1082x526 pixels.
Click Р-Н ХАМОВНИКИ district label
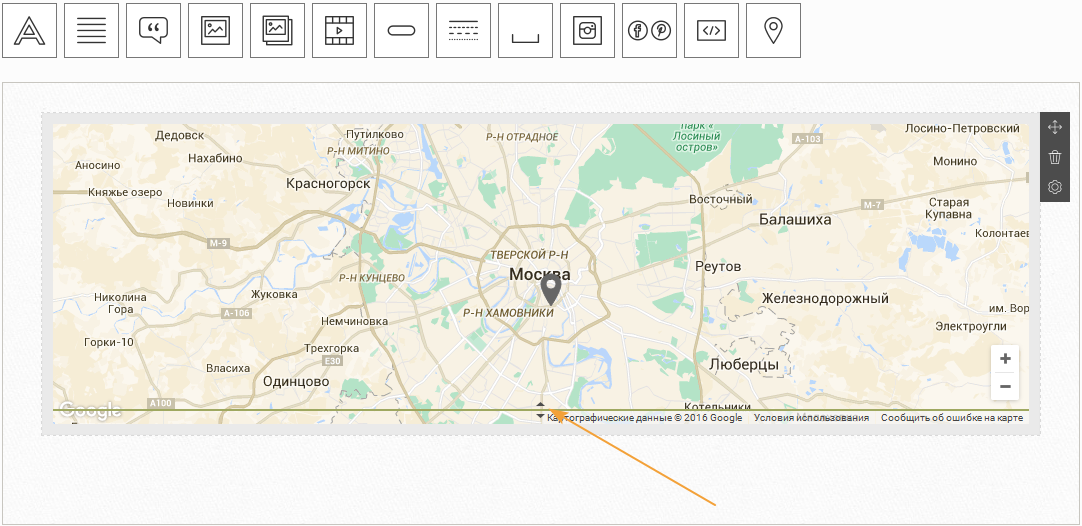[x=509, y=313]
